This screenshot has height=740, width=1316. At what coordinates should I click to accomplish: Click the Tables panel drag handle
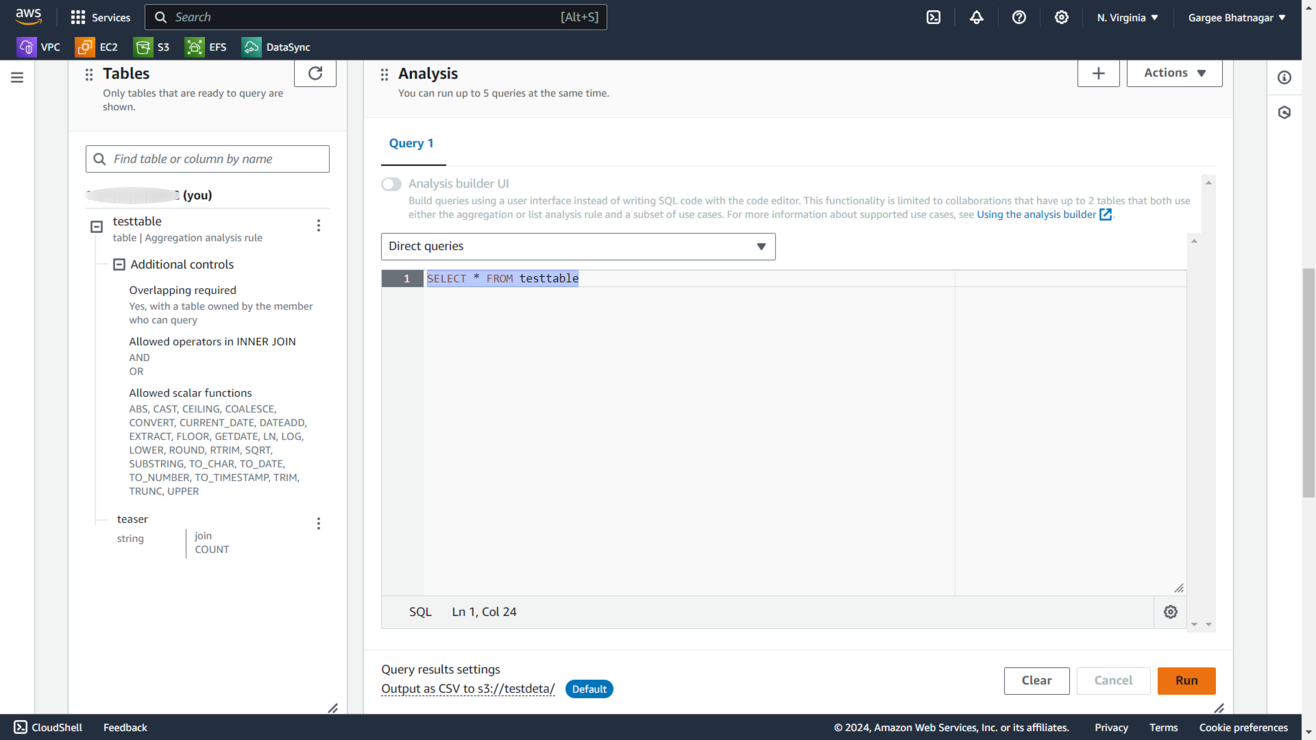tap(89, 74)
